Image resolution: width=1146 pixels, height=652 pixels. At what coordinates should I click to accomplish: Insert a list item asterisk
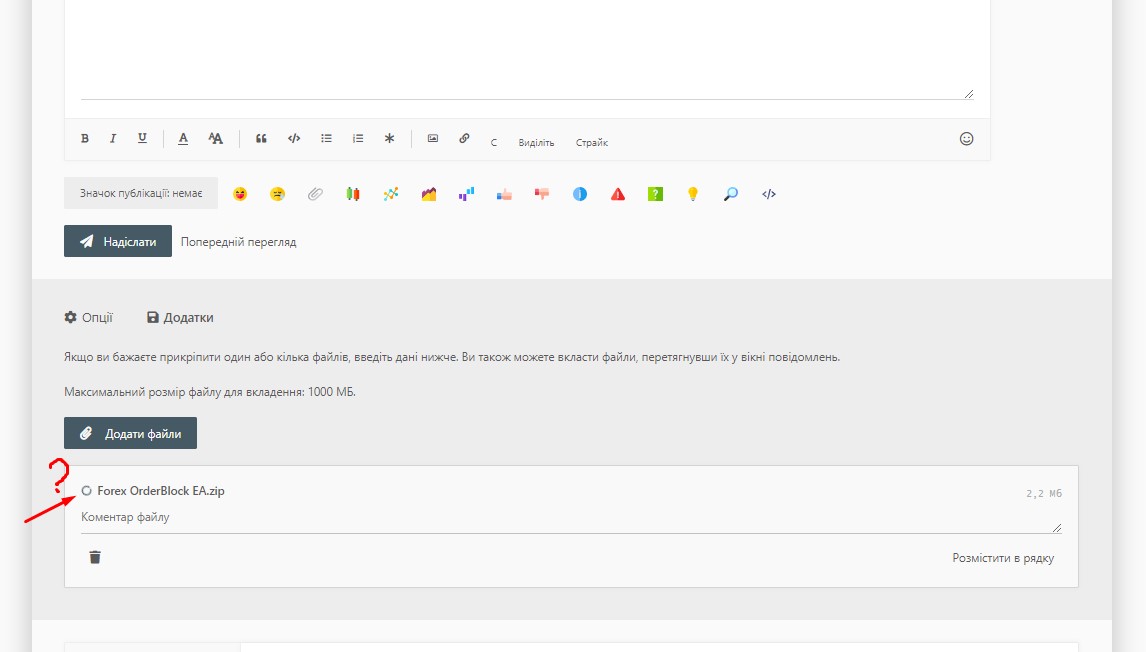(390, 138)
